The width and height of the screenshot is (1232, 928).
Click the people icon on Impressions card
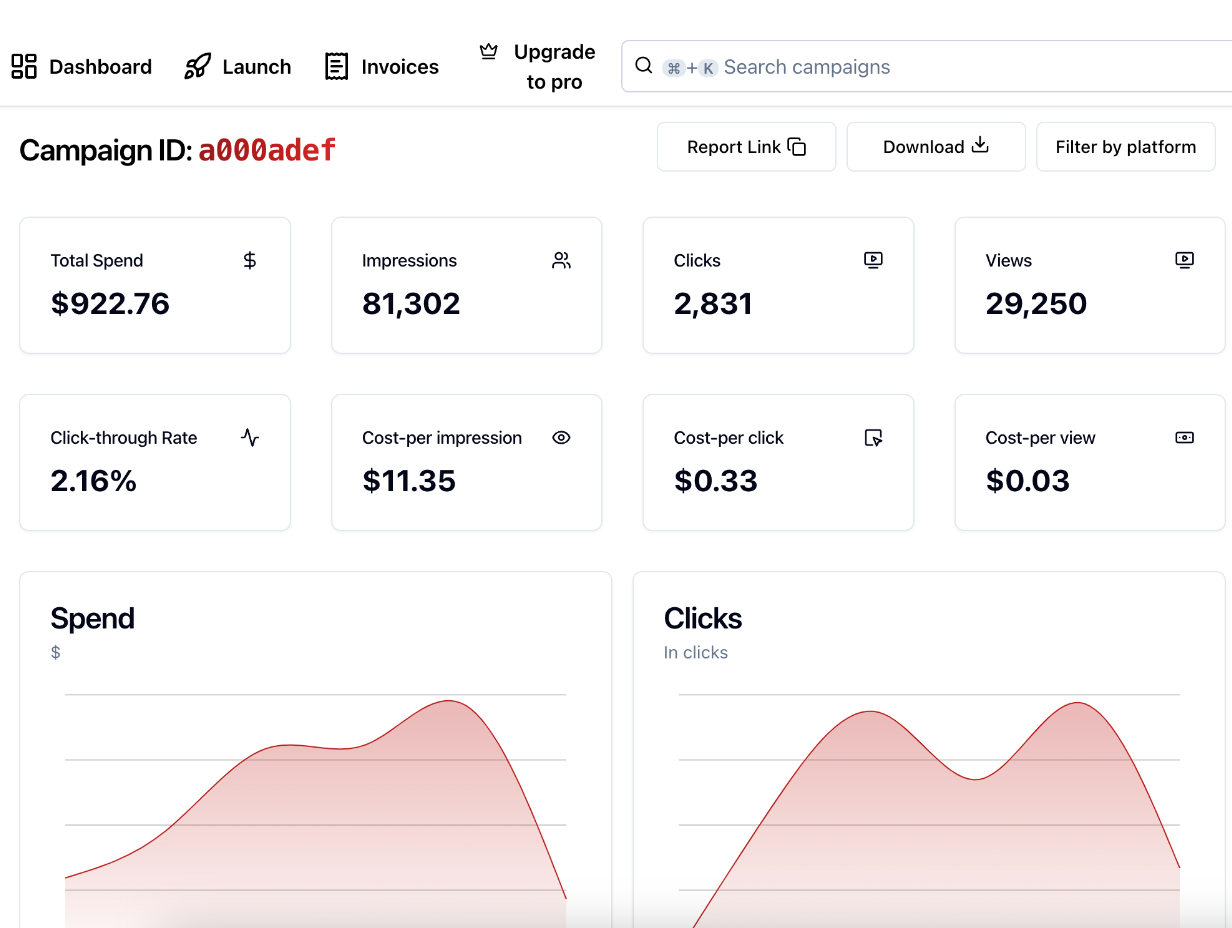coord(561,260)
